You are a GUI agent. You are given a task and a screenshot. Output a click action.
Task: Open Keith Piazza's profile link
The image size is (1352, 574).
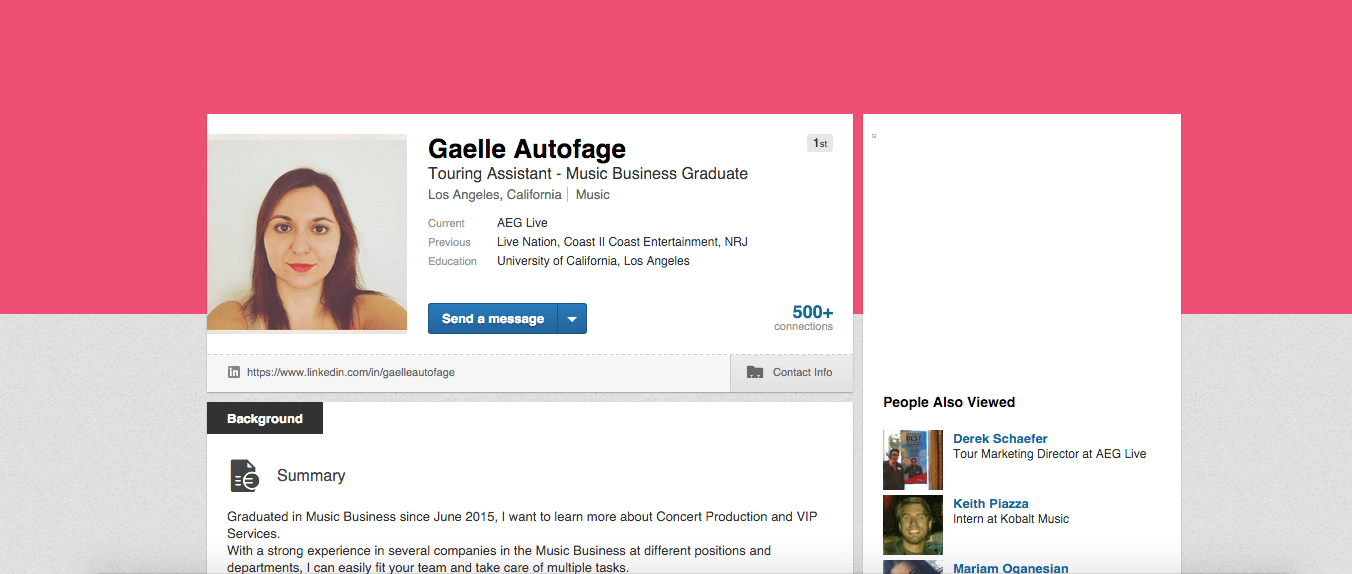[x=991, y=503]
